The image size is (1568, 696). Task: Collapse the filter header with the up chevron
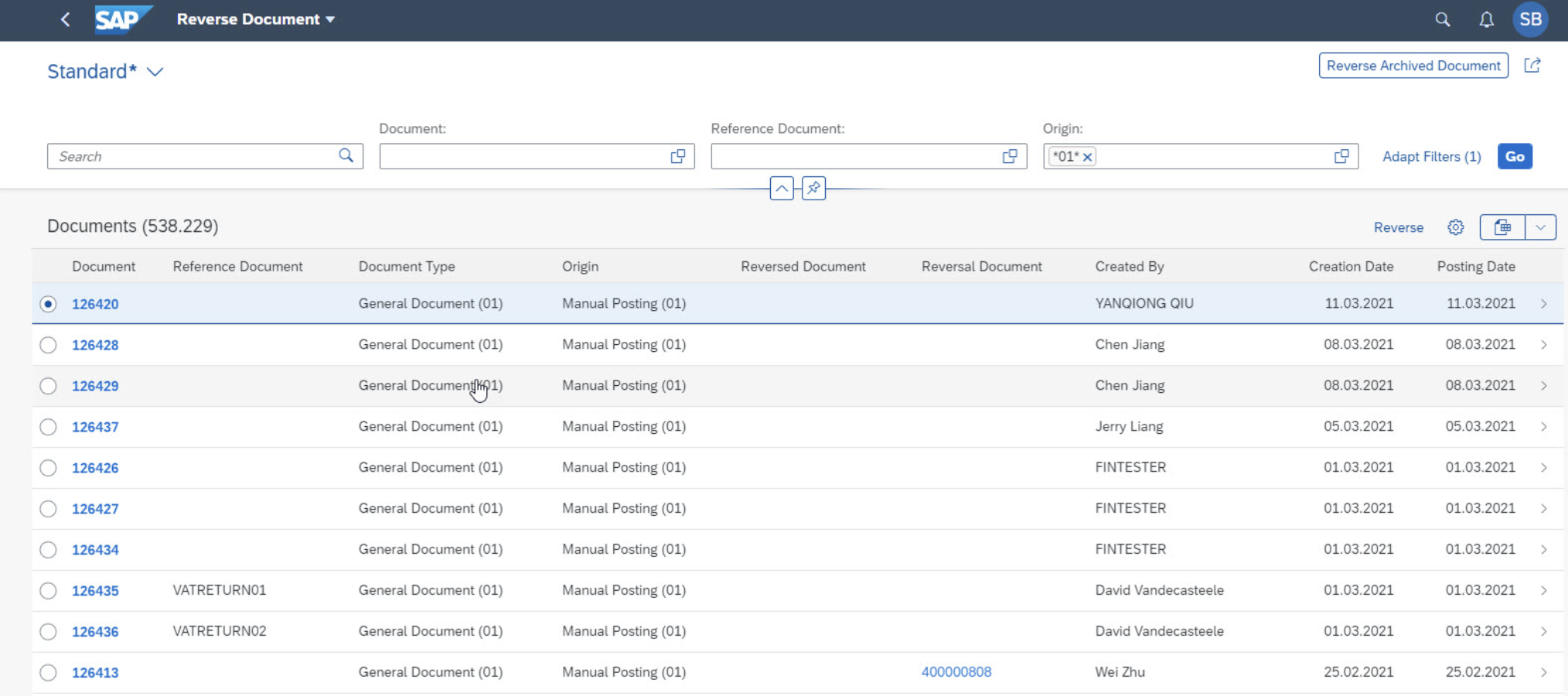click(782, 188)
